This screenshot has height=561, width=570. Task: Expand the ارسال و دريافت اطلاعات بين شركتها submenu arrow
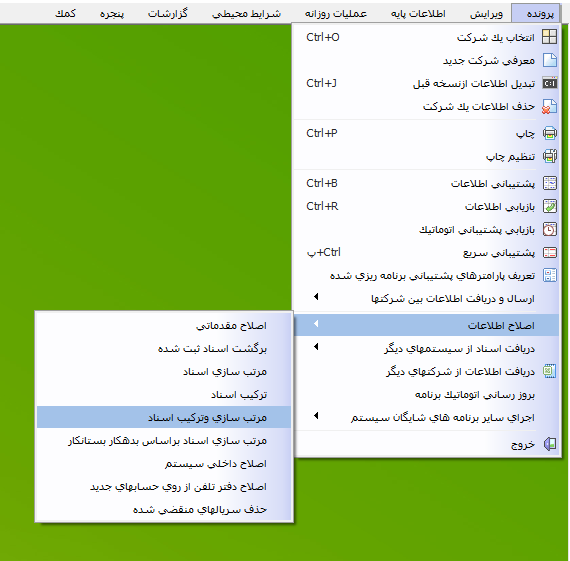point(316,297)
